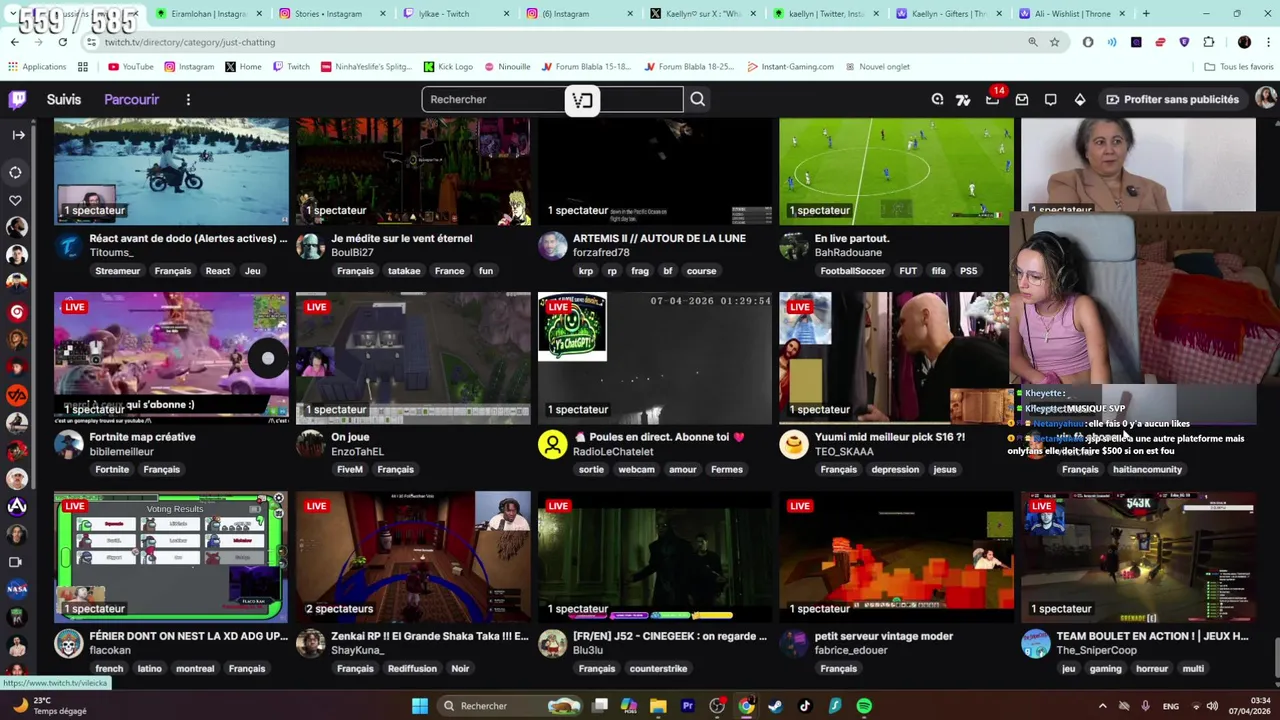Open the chat bubble icon in the Twitch header
This screenshot has height=720, width=1280.
click(1051, 99)
